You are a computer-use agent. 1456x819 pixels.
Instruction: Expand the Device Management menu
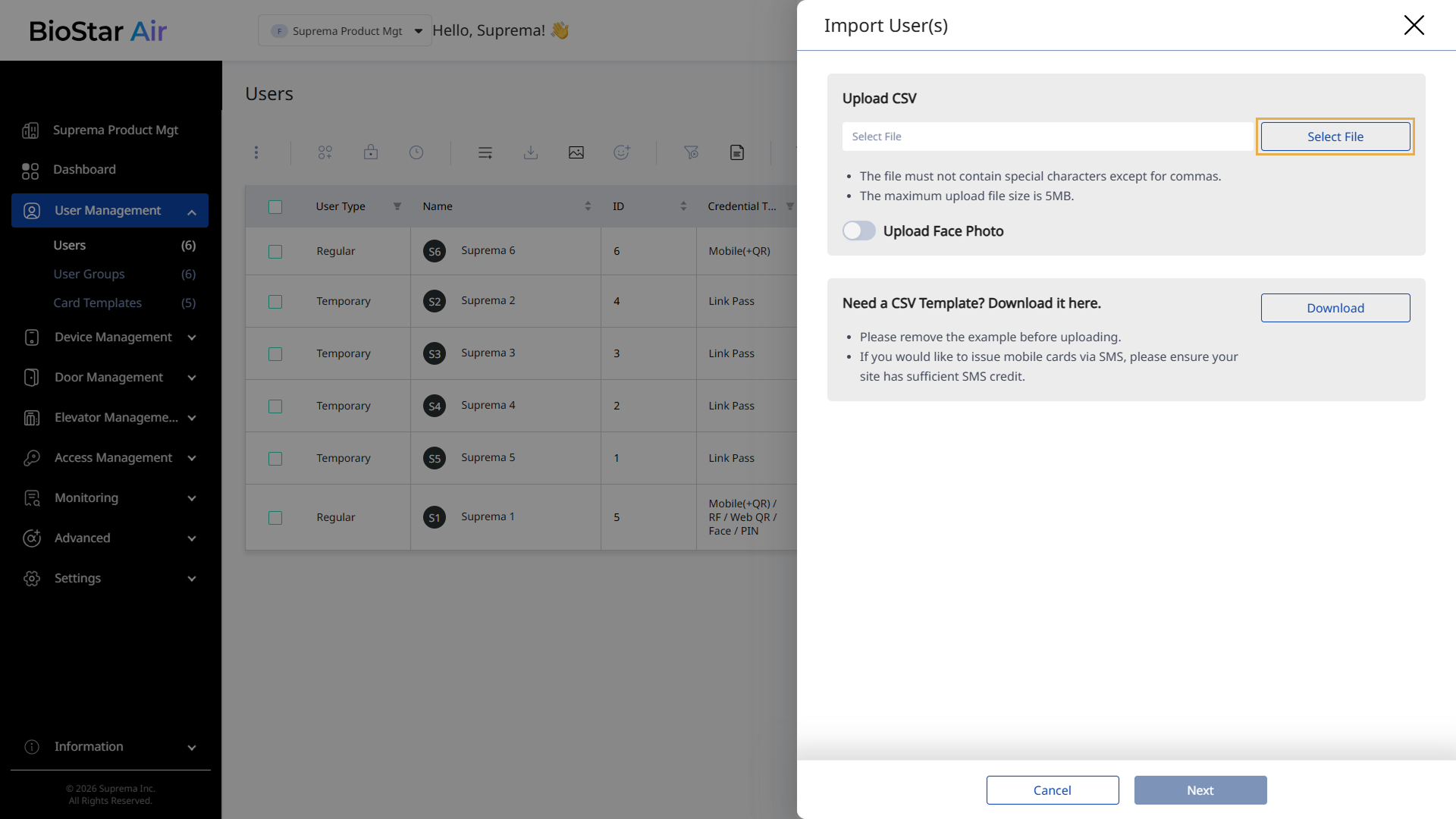(112, 337)
